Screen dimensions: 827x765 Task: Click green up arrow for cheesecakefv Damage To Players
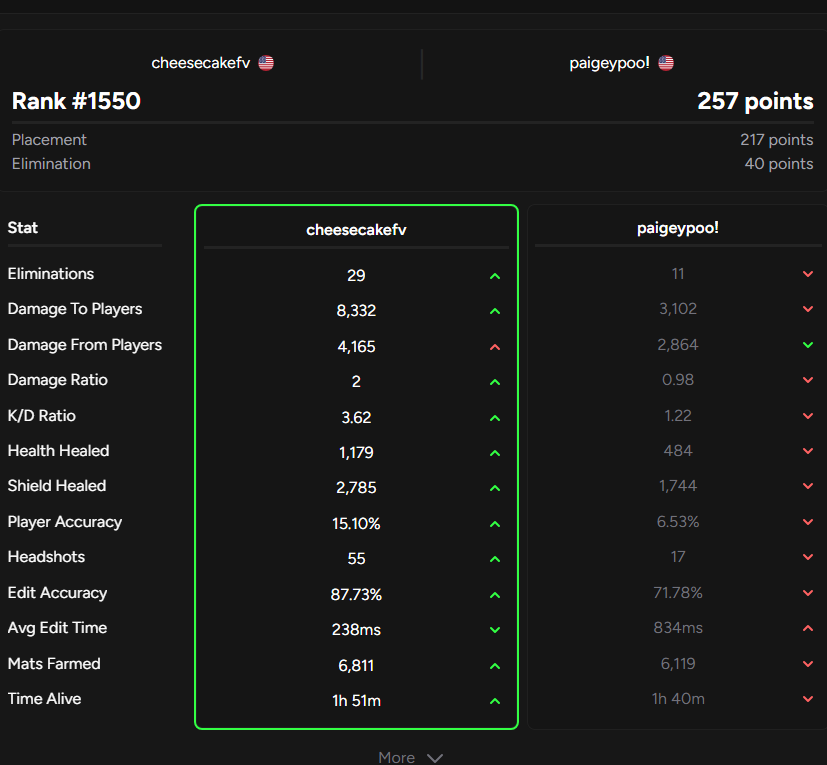[495, 311]
